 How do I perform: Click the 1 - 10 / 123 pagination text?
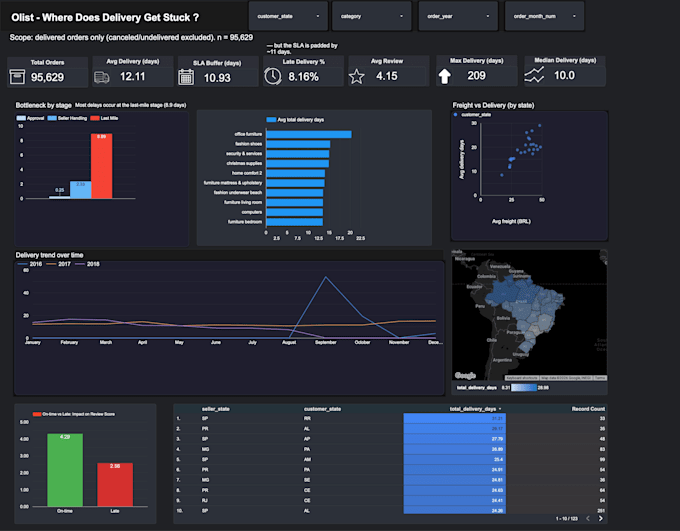567,518
